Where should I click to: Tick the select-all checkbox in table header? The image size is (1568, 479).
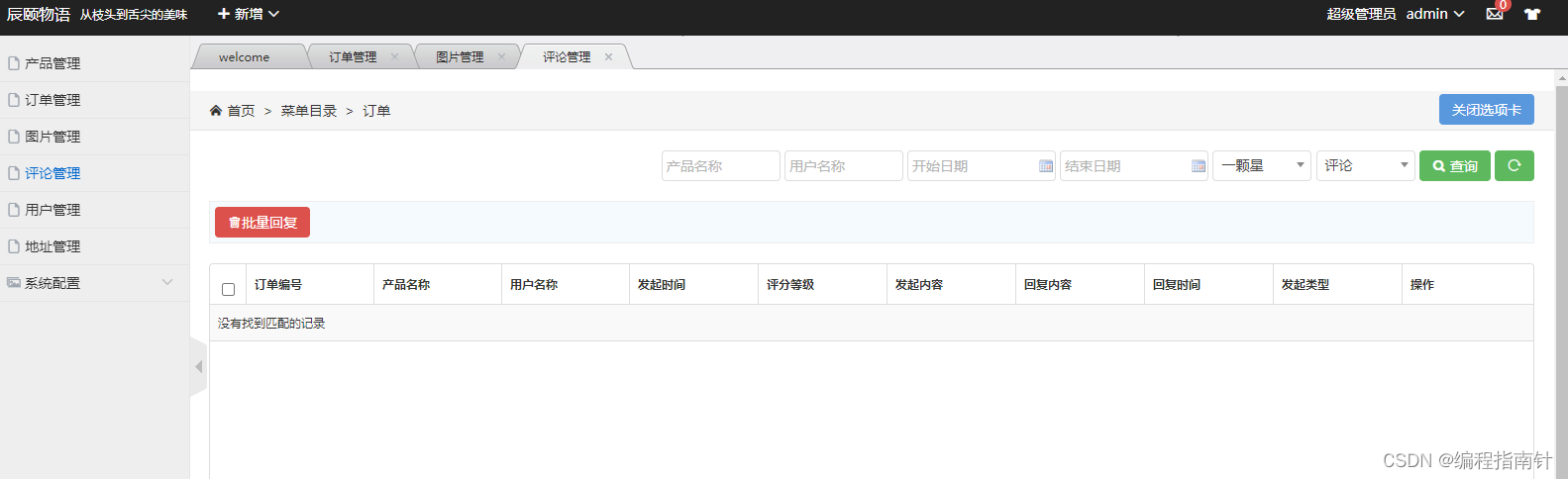228,289
